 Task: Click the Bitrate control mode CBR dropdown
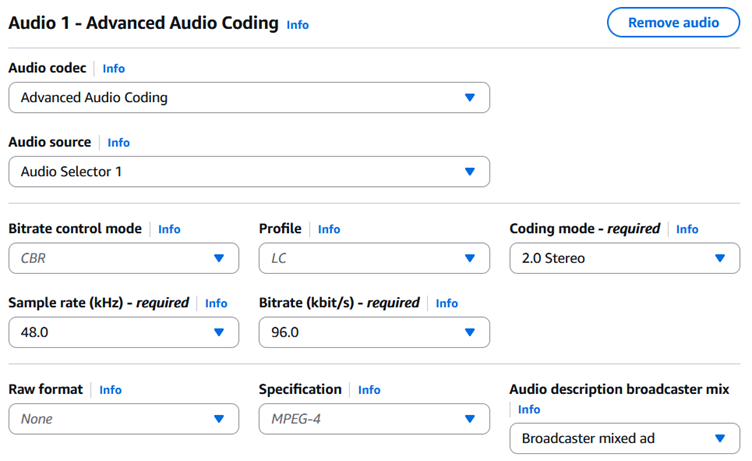(x=123, y=258)
